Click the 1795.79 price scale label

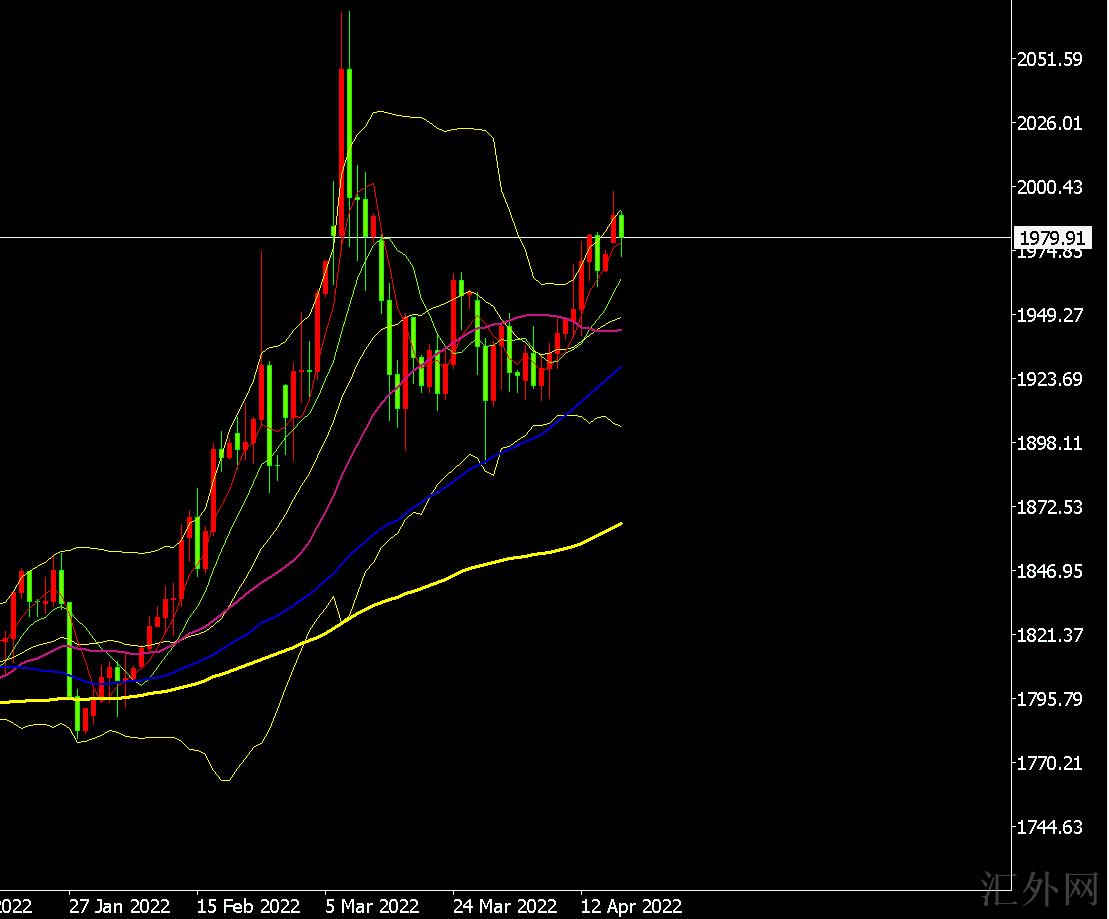click(1049, 699)
